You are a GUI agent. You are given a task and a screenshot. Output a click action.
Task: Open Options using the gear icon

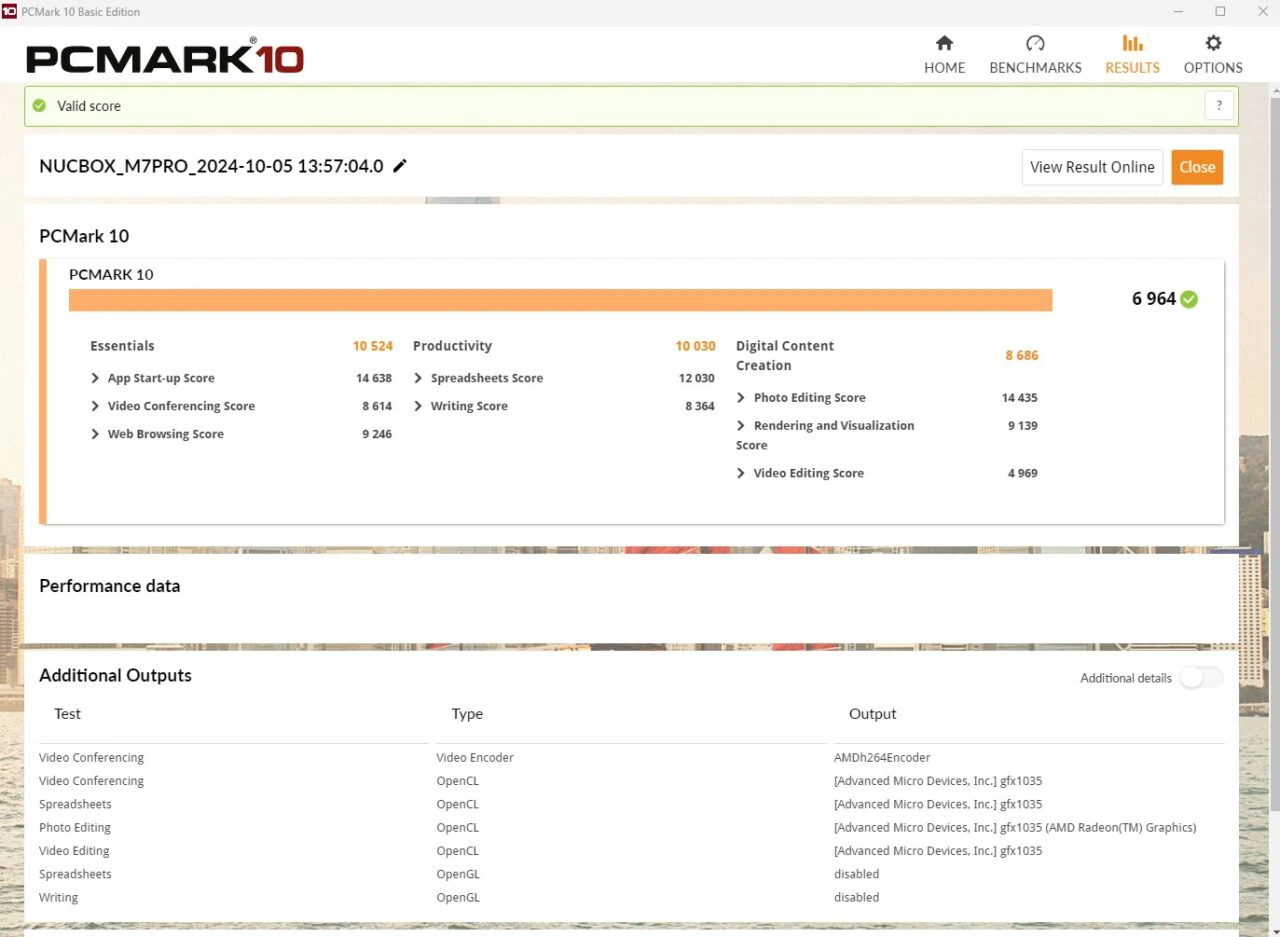point(1213,43)
